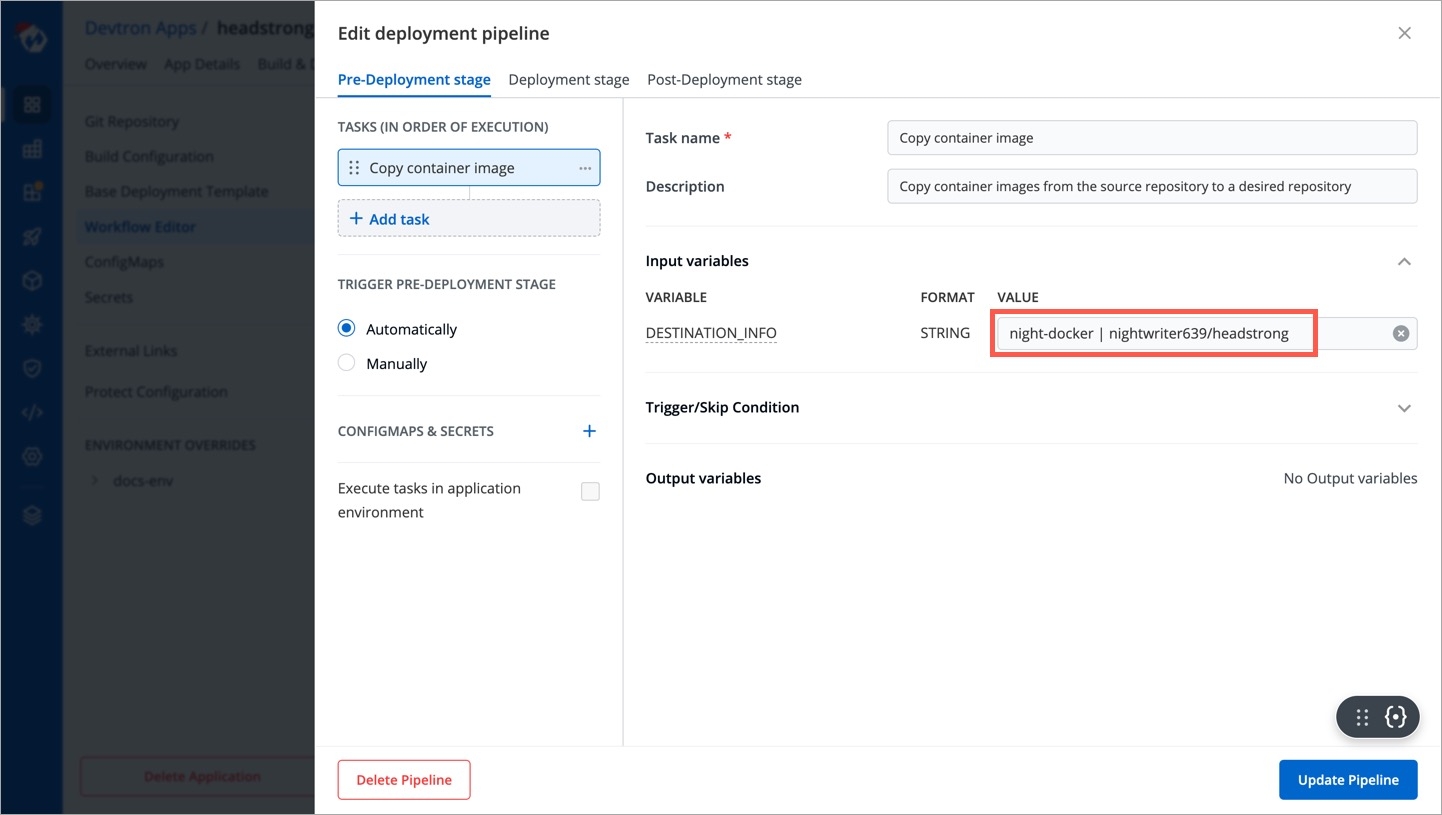
Task: Click the floating widget drag handle dots
Action: pos(1362,717)
